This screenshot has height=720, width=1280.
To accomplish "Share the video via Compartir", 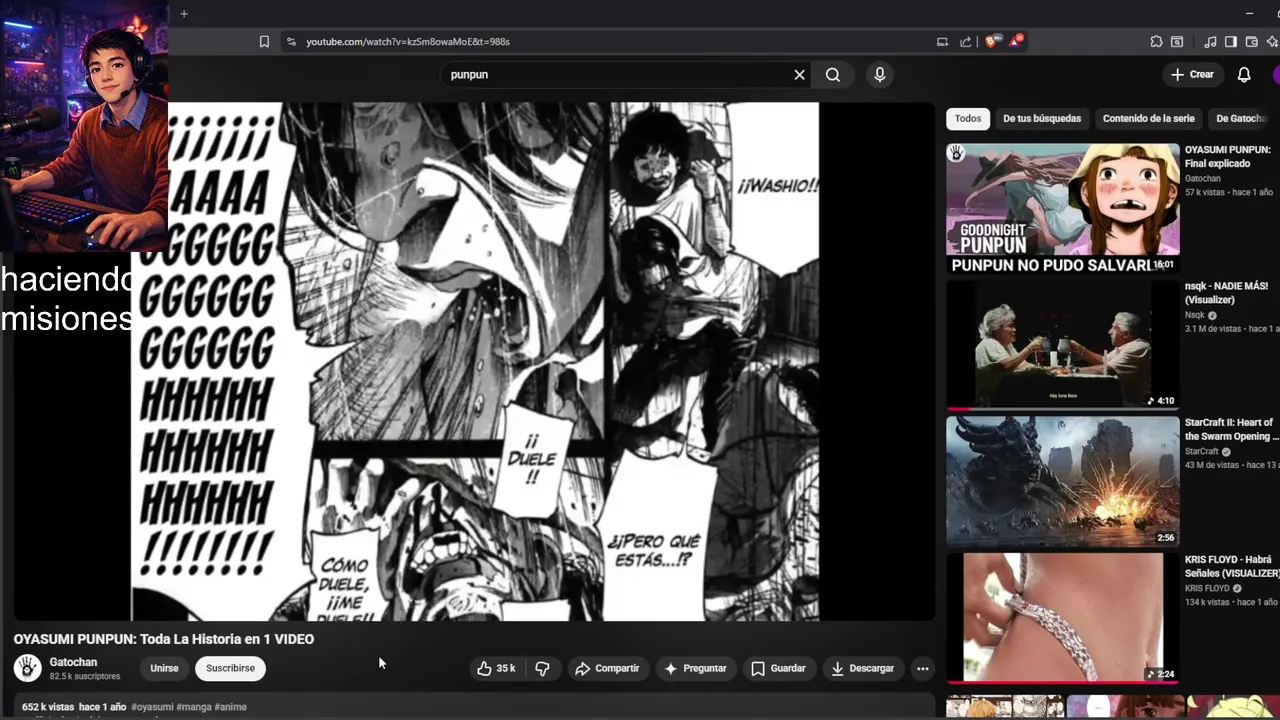I will coord(607,668).
